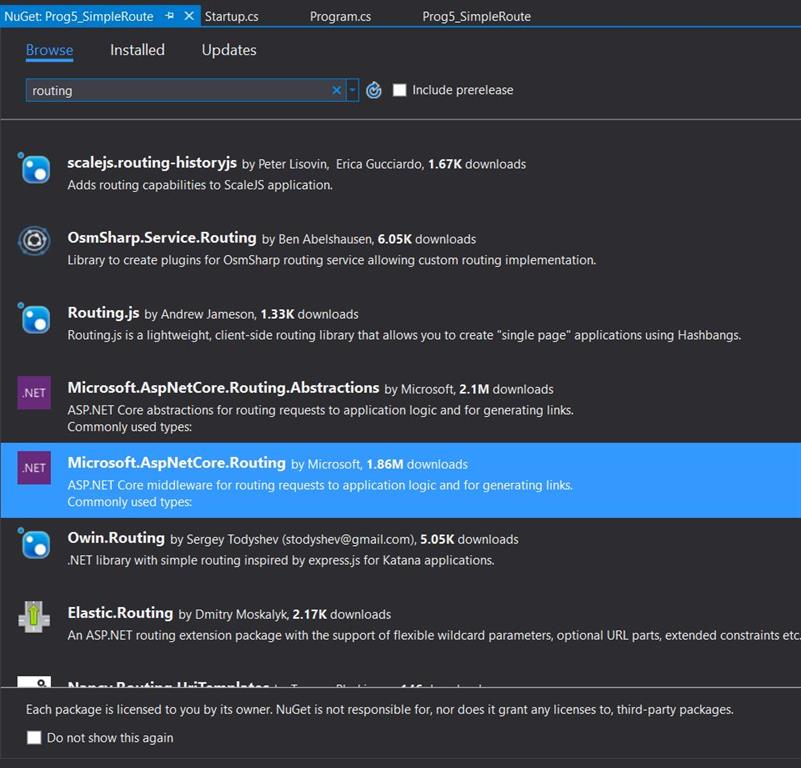Screen dimensions: 801x768
Task: Click '5.05K downloads' text
Action: tap(469, 540)
